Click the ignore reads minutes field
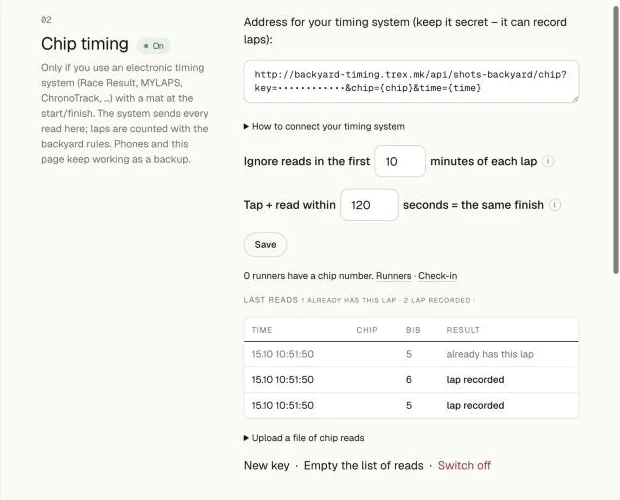620x500 pixels. pos(400,161)
